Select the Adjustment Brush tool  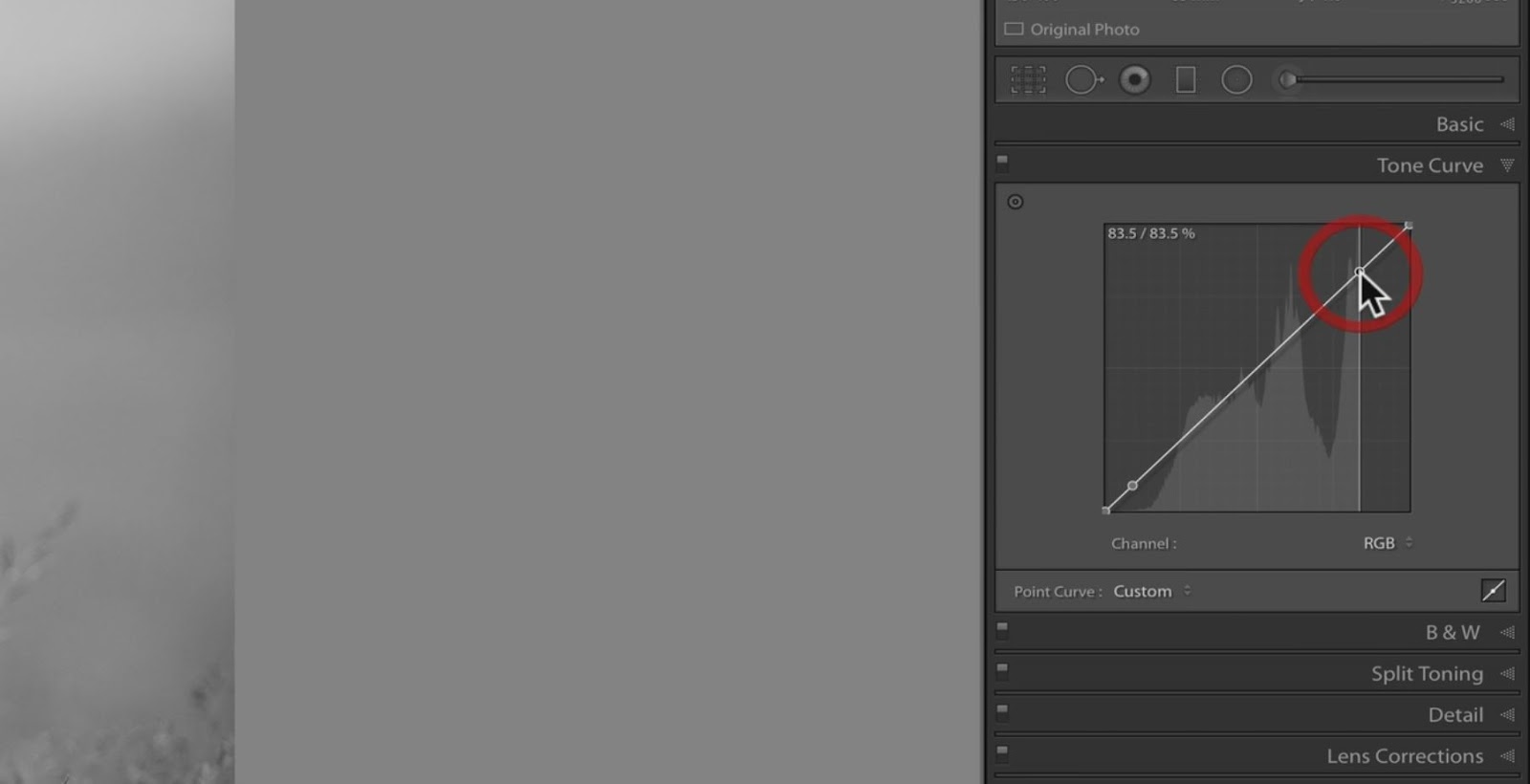click(1288, 79)
